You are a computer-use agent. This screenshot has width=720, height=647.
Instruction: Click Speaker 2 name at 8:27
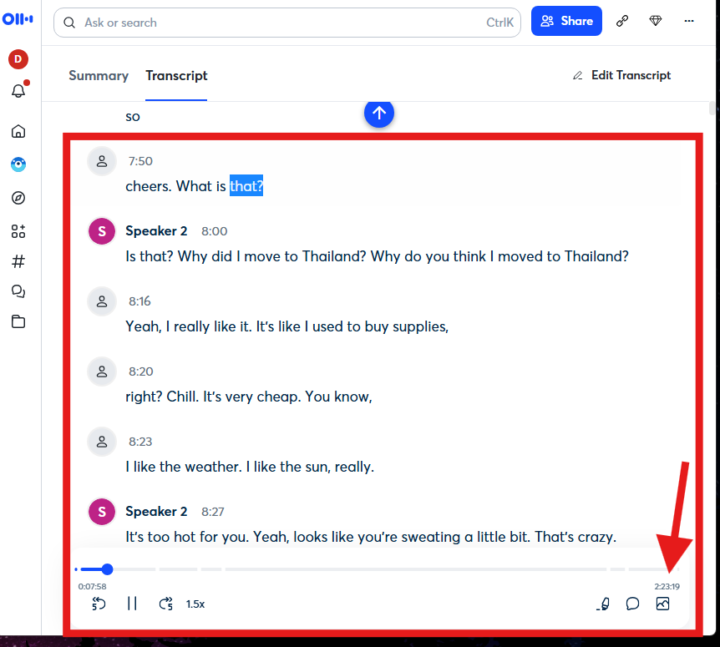click(x=156, y=512)
